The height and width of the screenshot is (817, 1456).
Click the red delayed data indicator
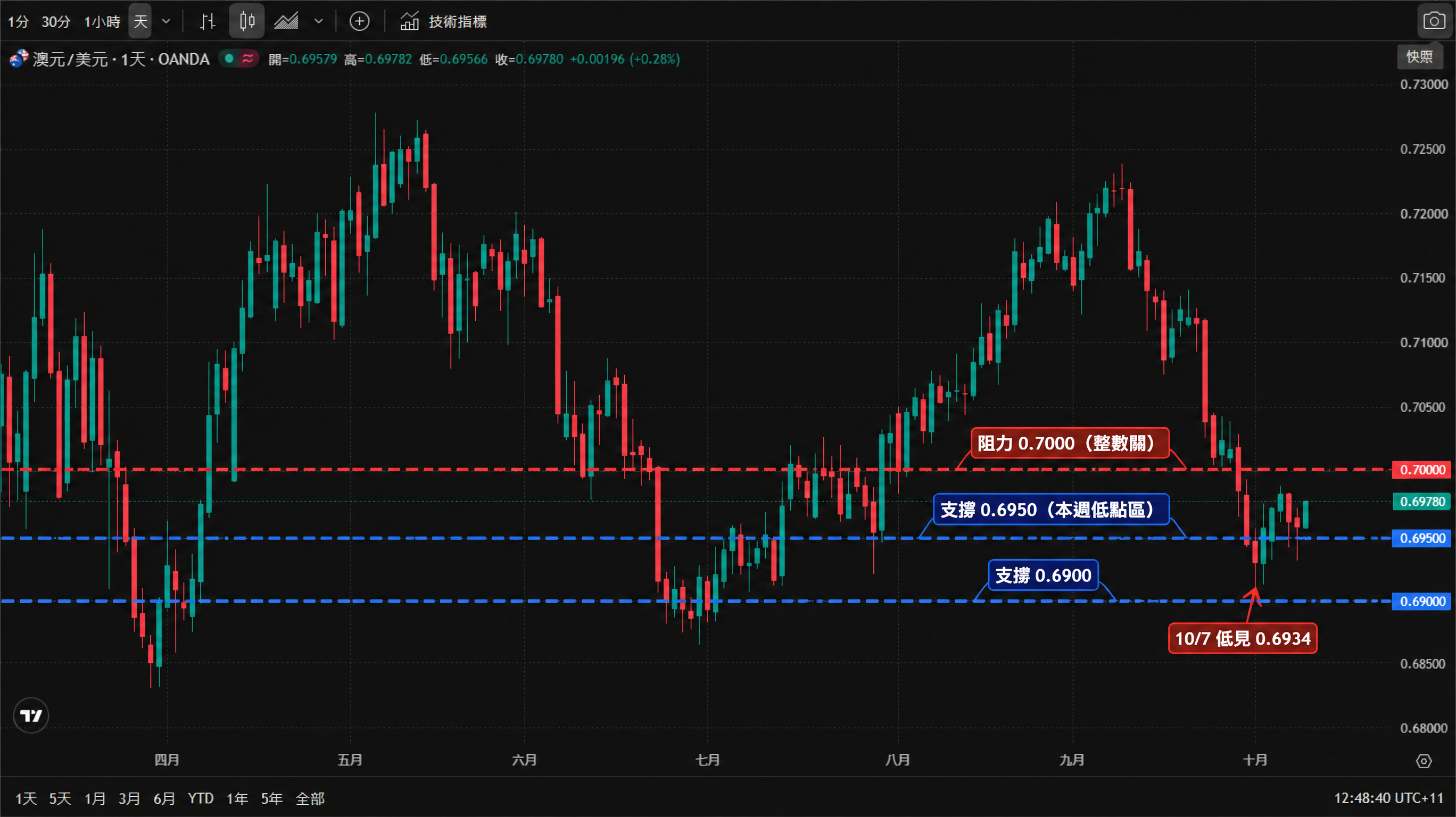pyautogui.click(x=247, y=58)
